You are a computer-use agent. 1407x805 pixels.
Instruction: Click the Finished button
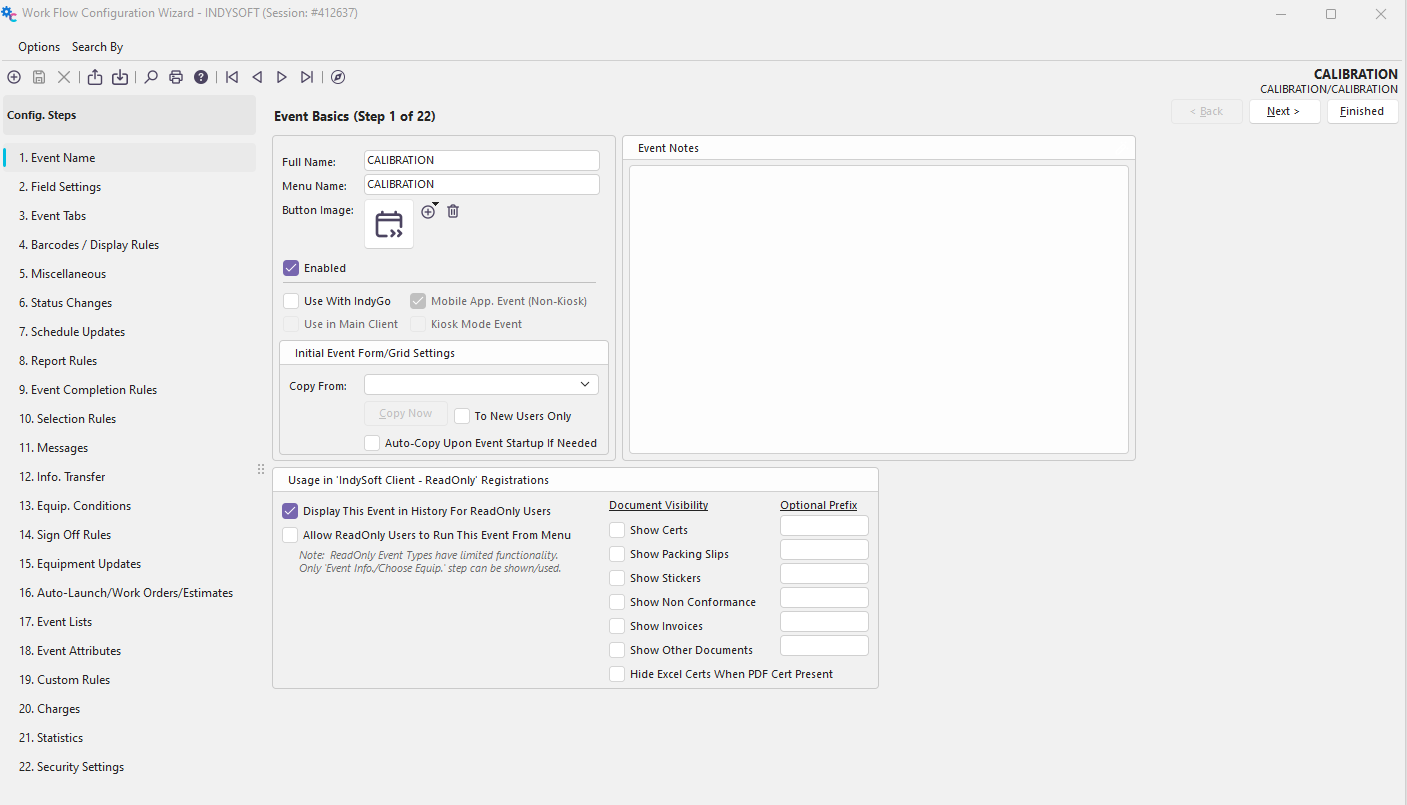(1362, 111)
